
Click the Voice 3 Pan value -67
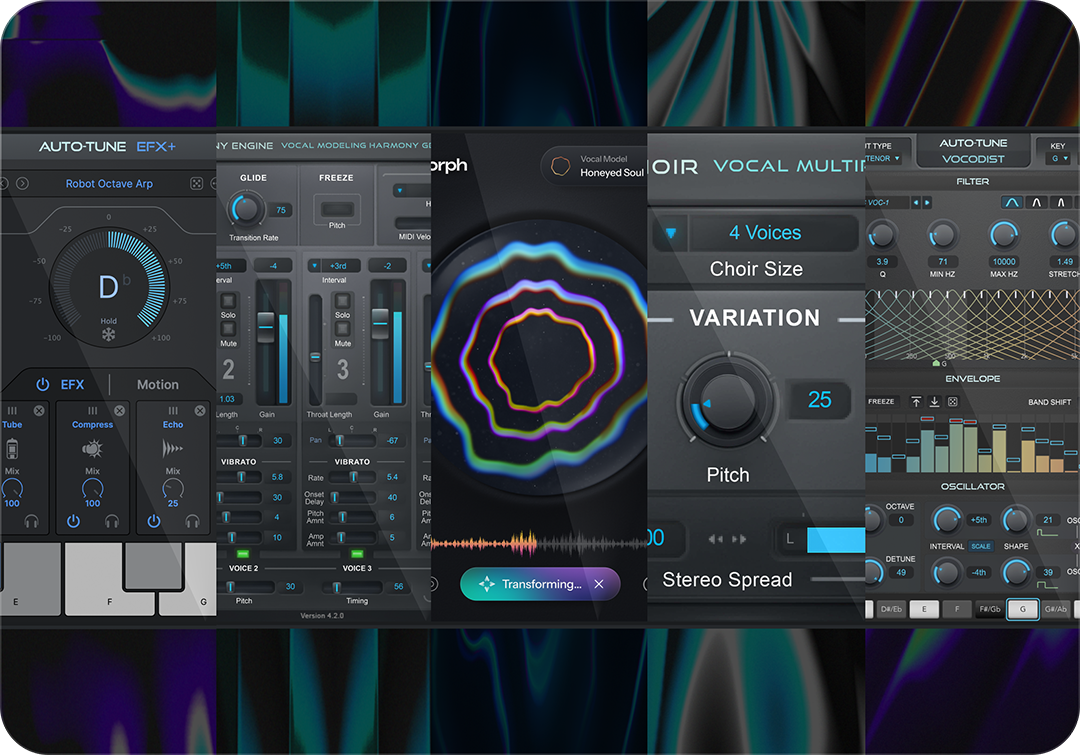(392, 440)
